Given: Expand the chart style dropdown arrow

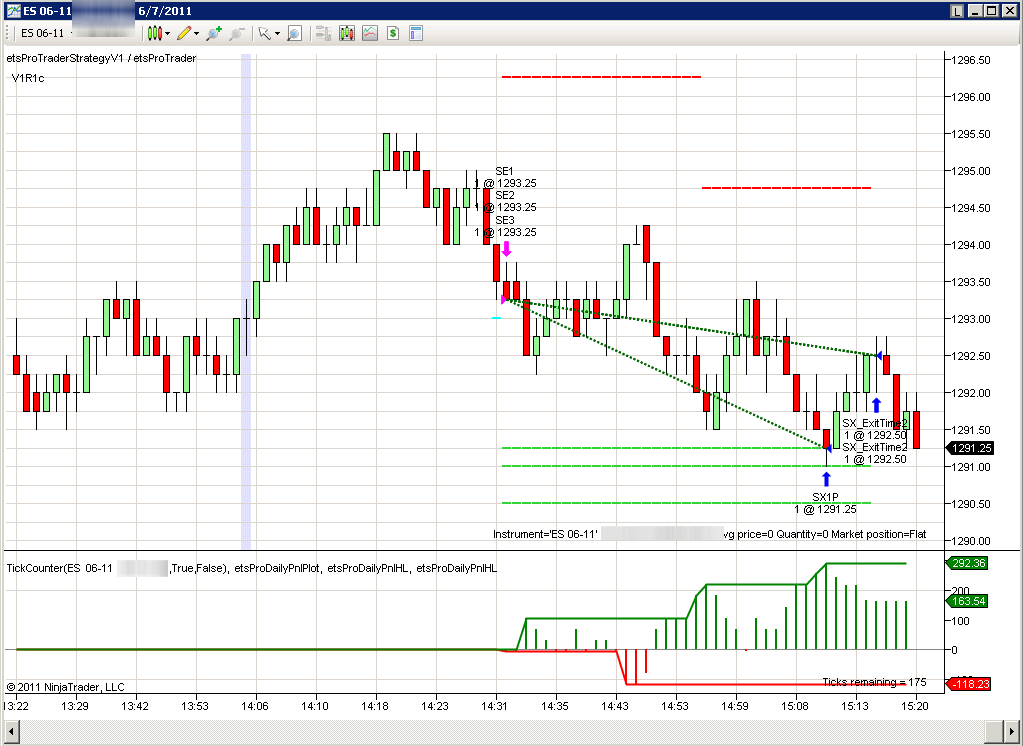Looking at the screenshot, I should click(x=168, y=33).
